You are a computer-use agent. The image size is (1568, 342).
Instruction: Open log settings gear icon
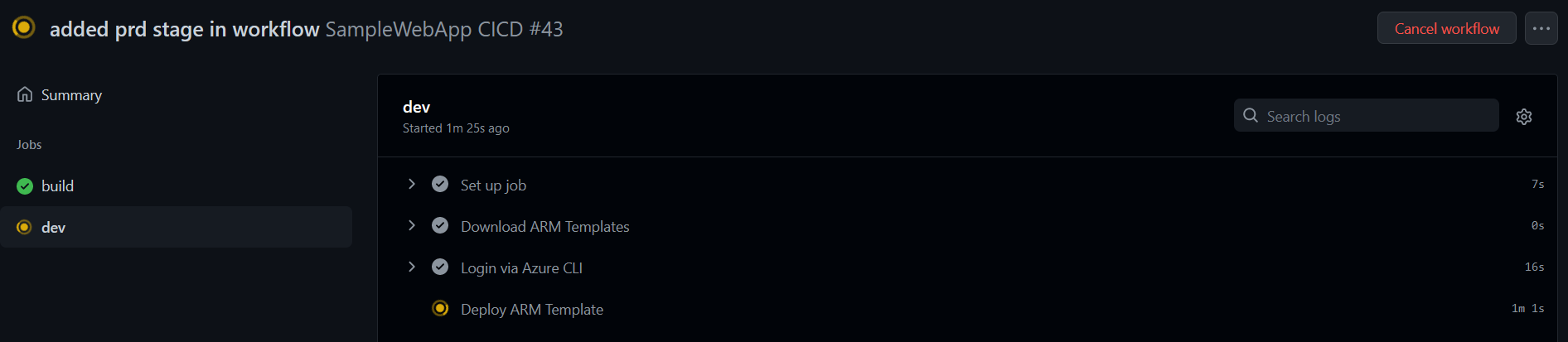(1524, 117)
